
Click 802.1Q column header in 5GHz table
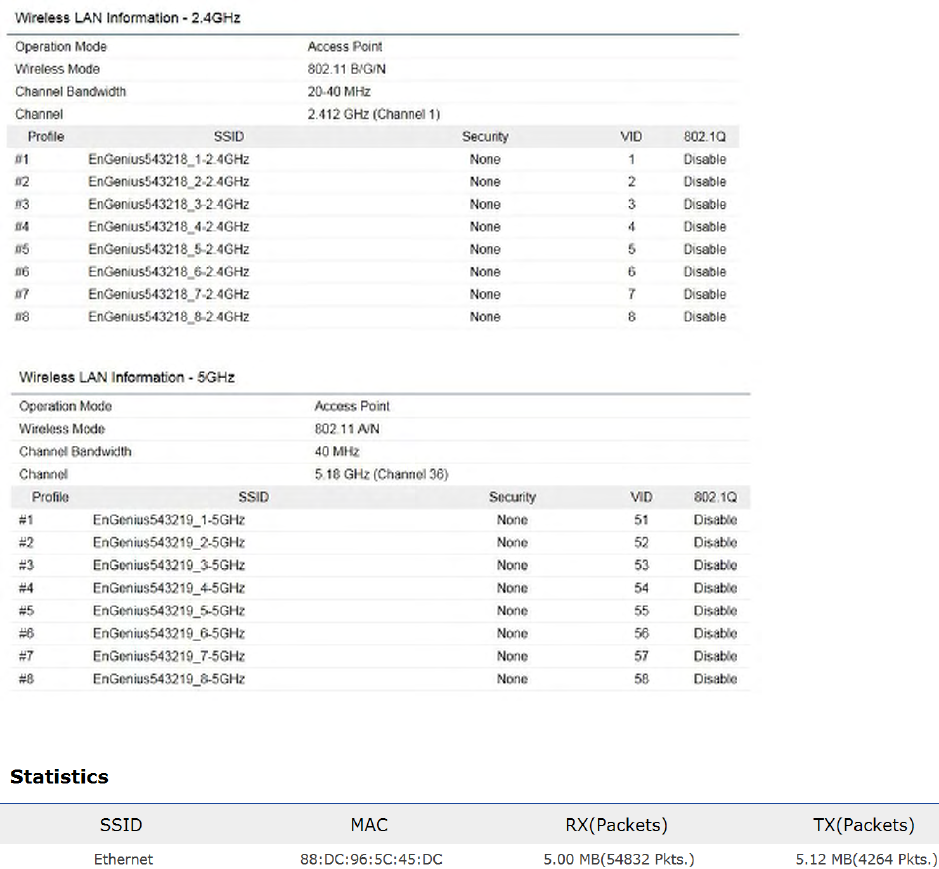point(716,497)
